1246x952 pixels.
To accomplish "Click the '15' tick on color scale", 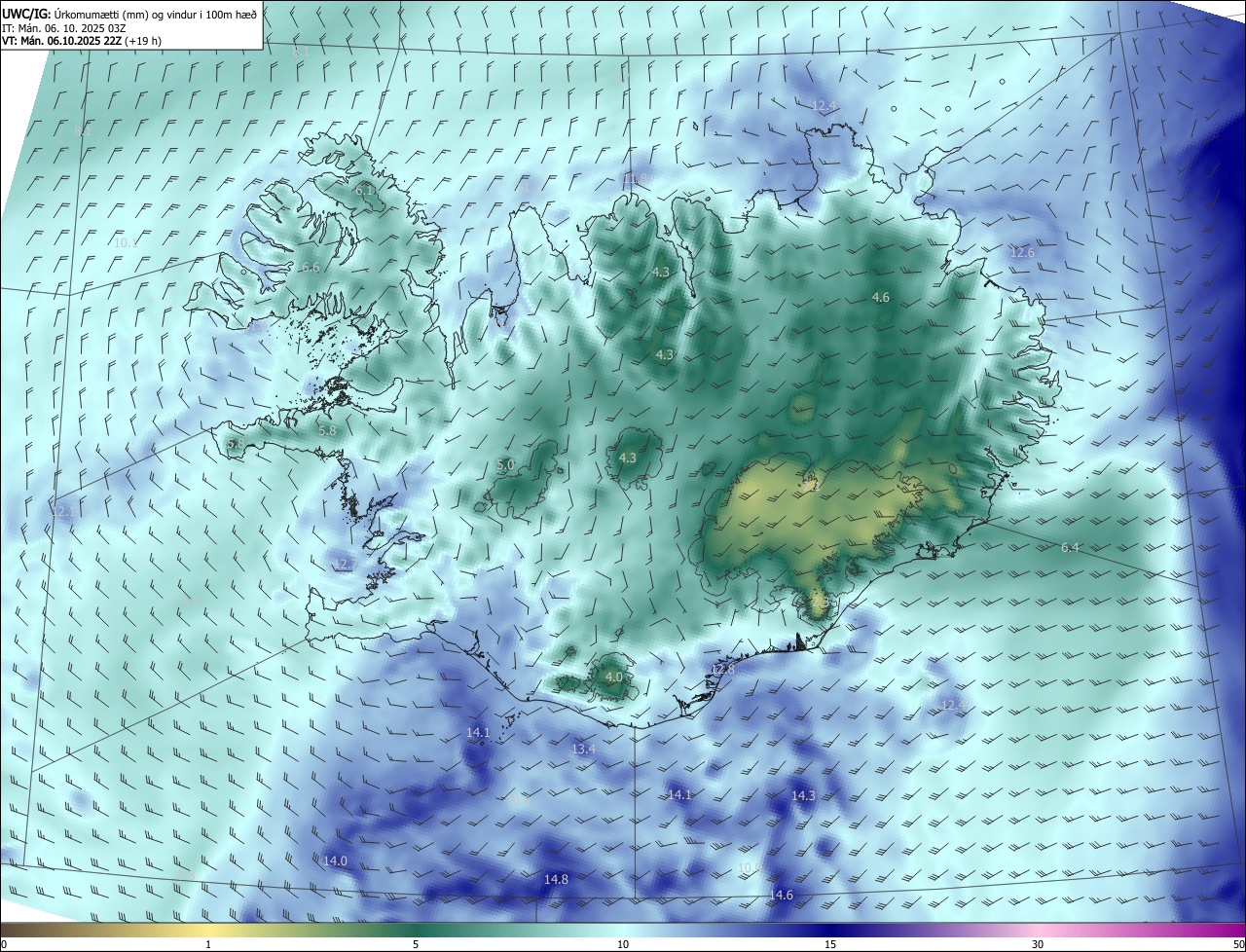I will click(x=830, y=944).
